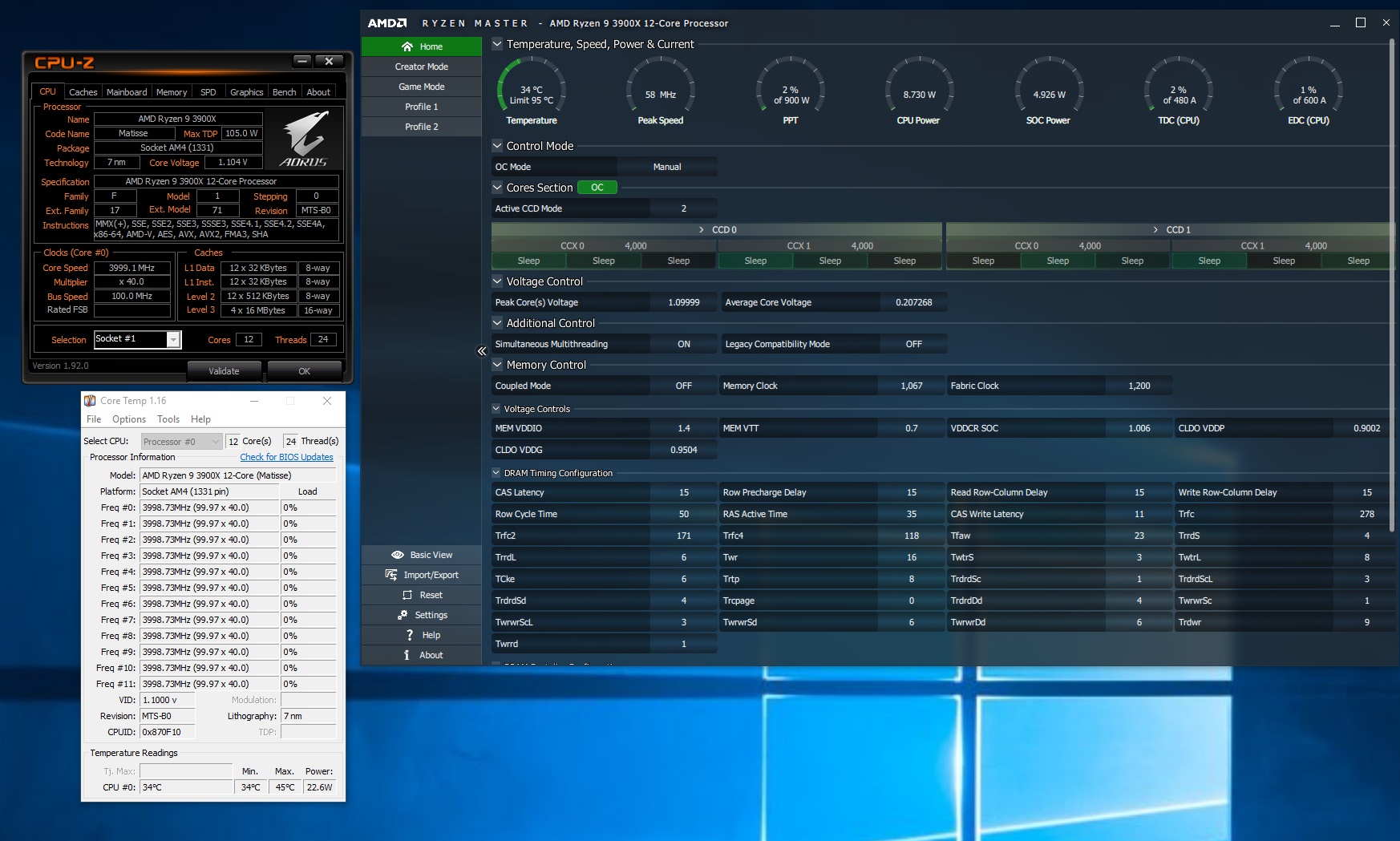Viewport: 1400px width, 841px height.
Task: Click CCD 0 CCX 1 speed slider bar
Action: click(x=830, y=245)
